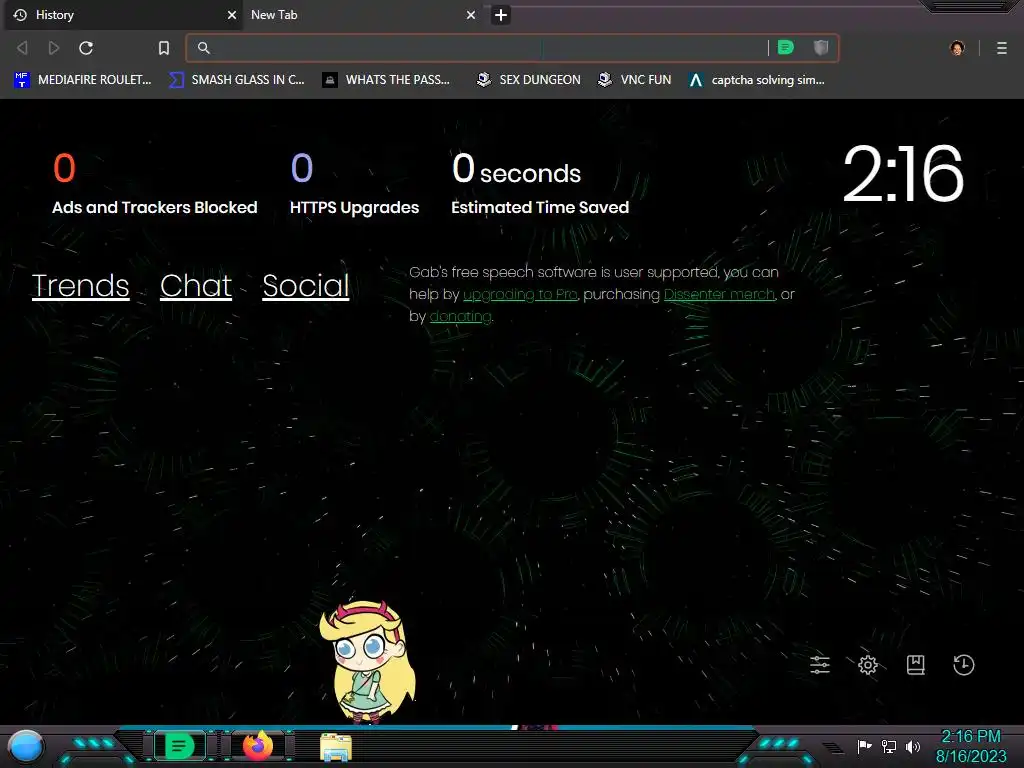The height and width of the screenshot is (768, 1024).
Task: Open the bookmarks page icon at bottom right
Action: [916, 665]
